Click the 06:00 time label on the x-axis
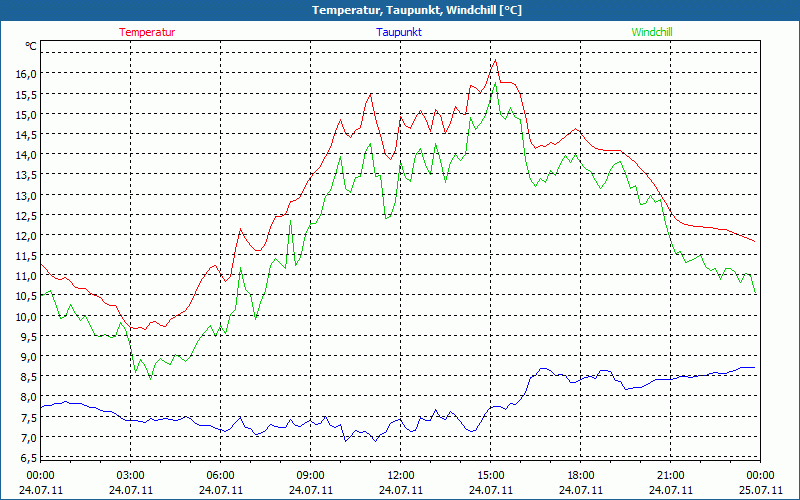This screenshot has width=800, height=500. point(221,476)
